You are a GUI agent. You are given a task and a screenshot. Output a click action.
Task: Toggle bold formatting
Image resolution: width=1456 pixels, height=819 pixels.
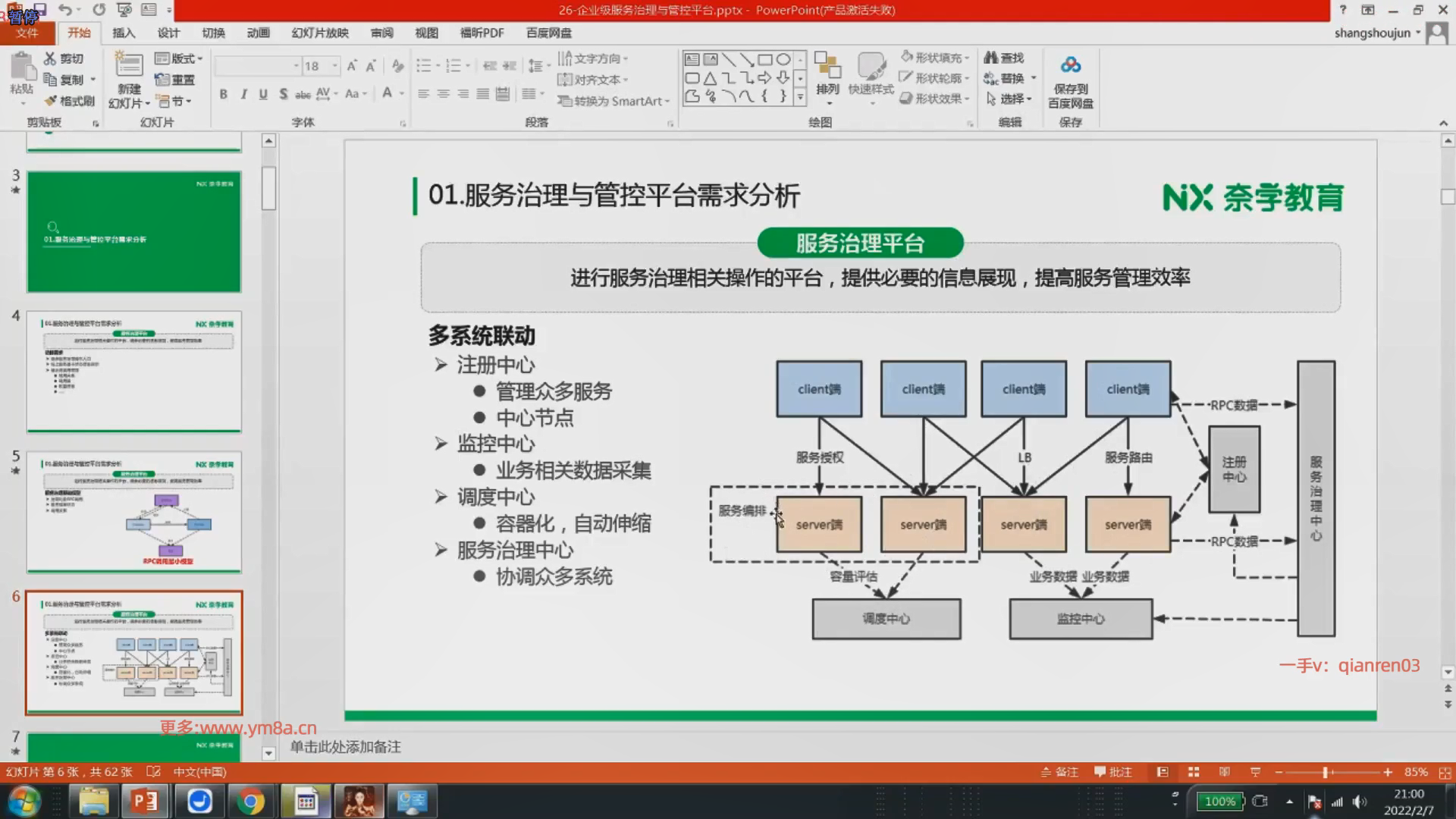coord(223,94)
